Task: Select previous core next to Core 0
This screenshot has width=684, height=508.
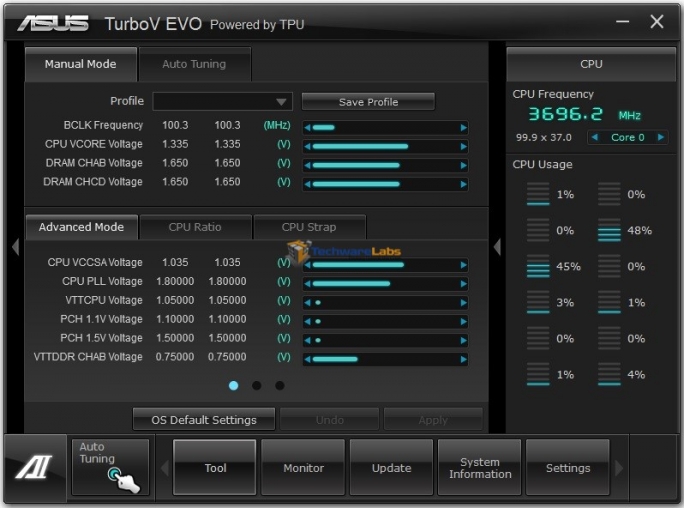Action: pyautogui.click(x=594, y=137)
